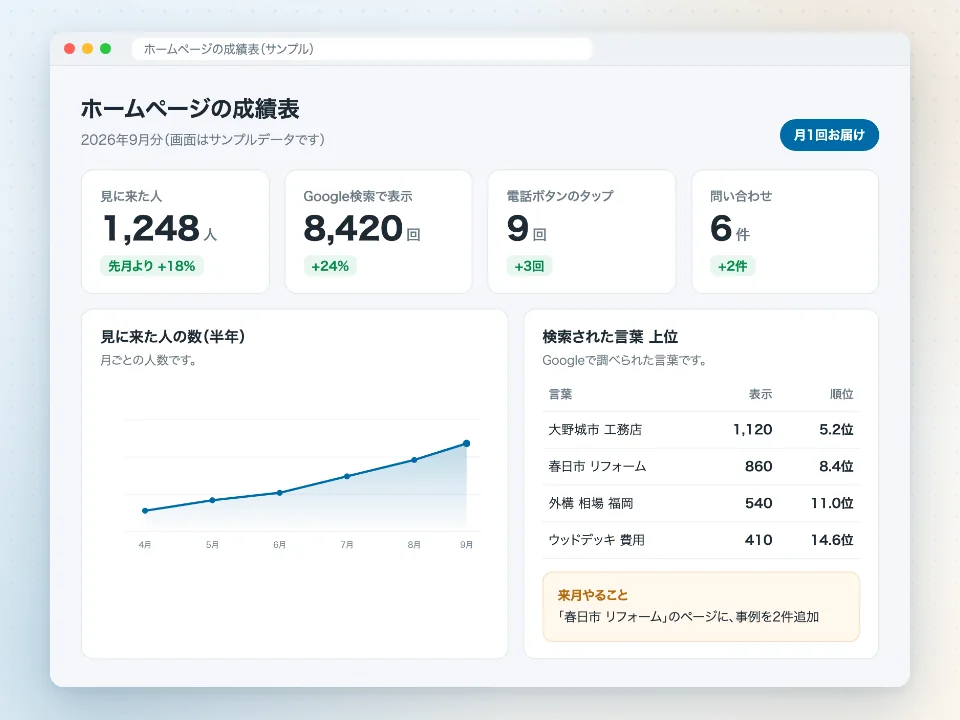Click the 見に来た人 card label

(x=131, y=196)
